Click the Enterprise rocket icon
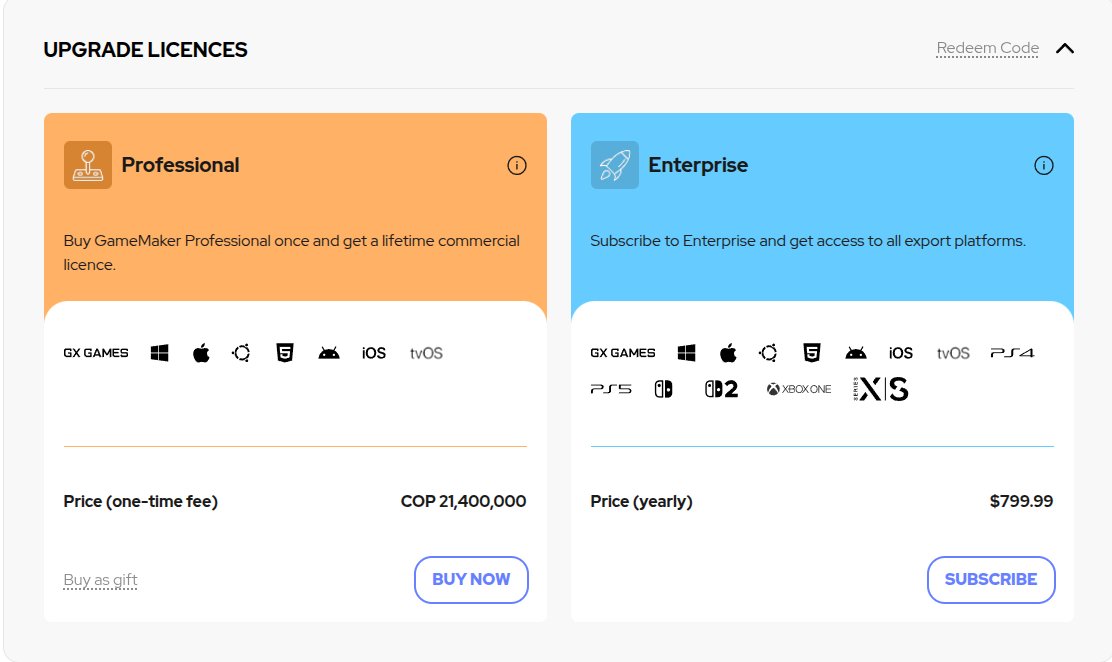This screenshot has height=662, width=1112. tap(614, 165)
